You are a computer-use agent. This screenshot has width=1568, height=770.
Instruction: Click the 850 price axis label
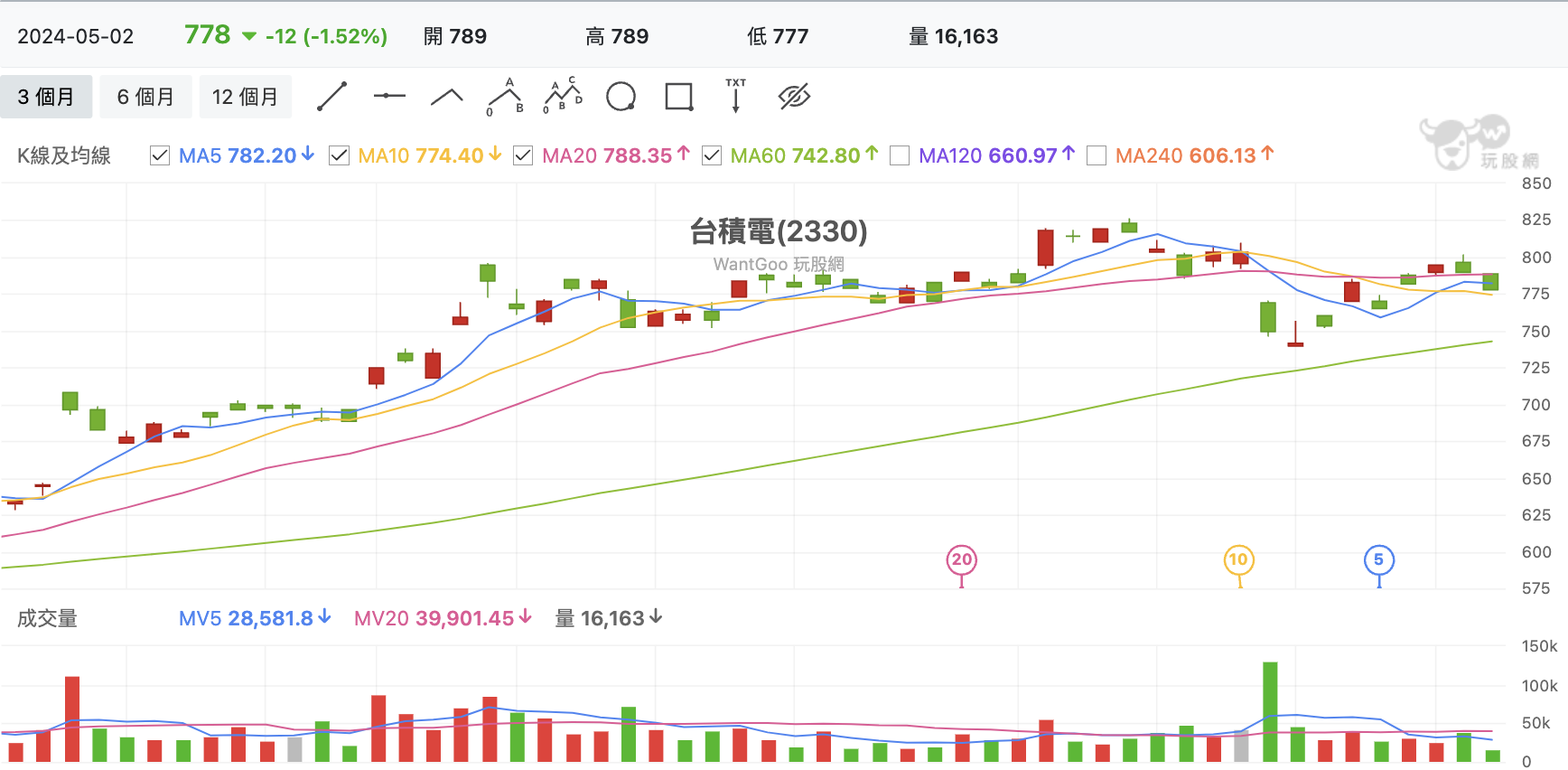[x=1536, y=183]
